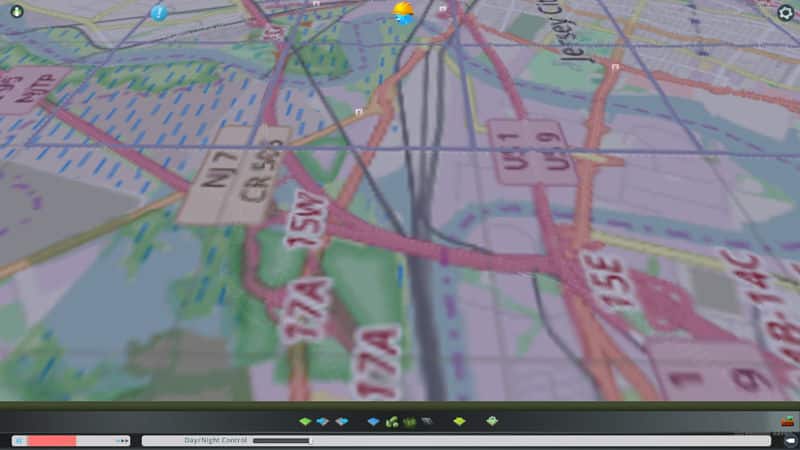Screen dimensions: 800x450
Task: Click the simulation speed arrows
Action: pyautogui.click(x=122, y=440)
